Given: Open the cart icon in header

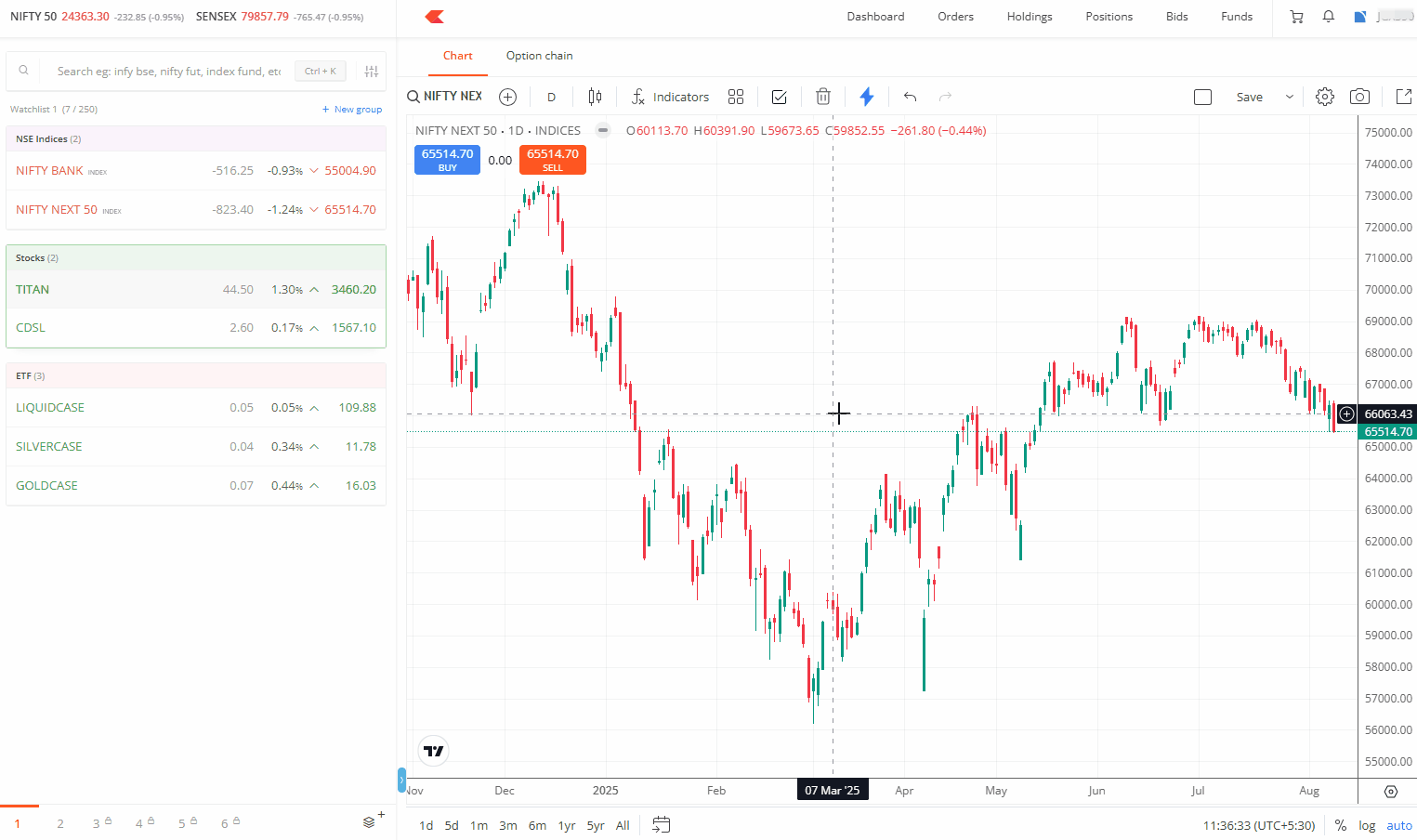Looking at the screenshot, I should point(1296,17).
